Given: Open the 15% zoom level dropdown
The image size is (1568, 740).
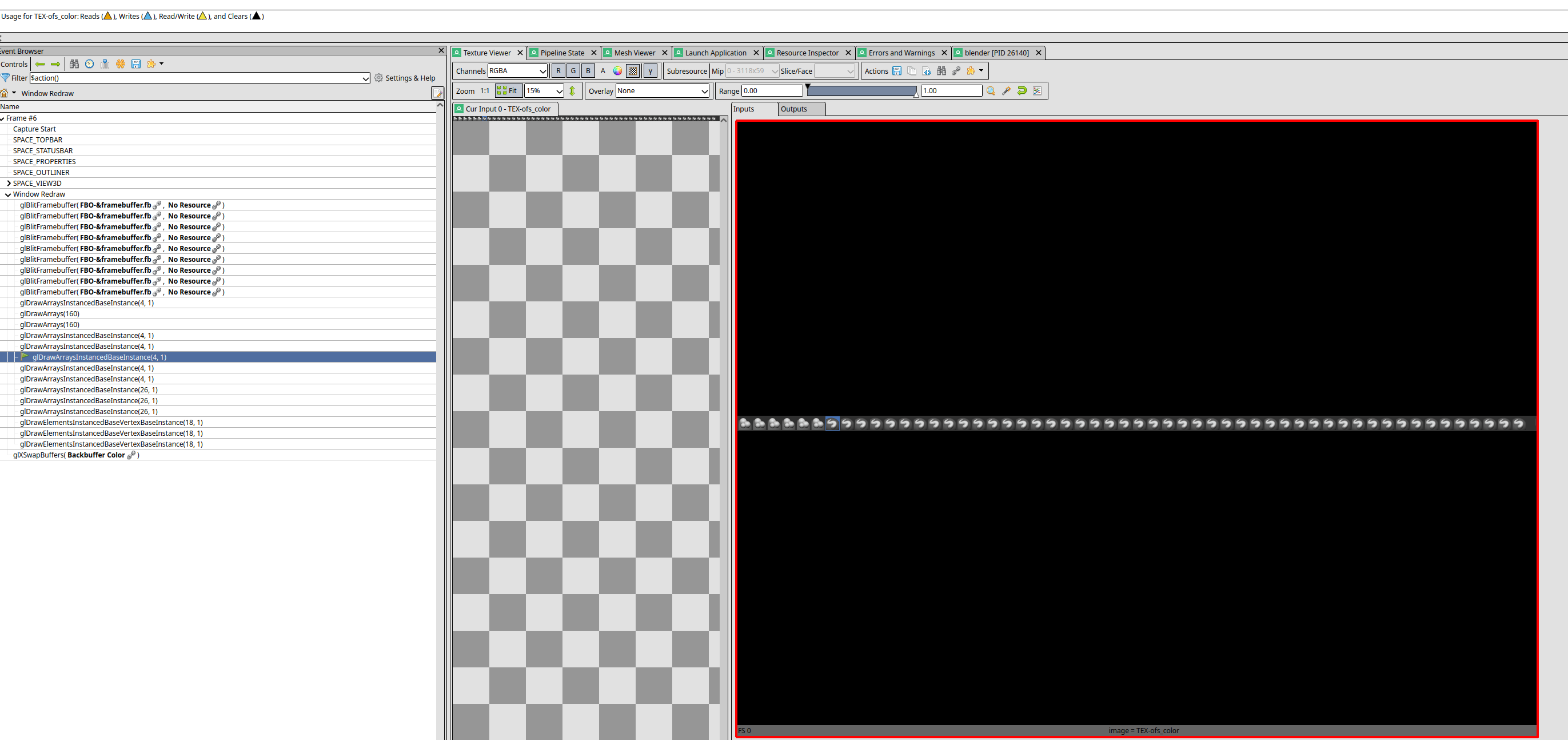Looking at the screenshot, I should (x=544, y=91).
